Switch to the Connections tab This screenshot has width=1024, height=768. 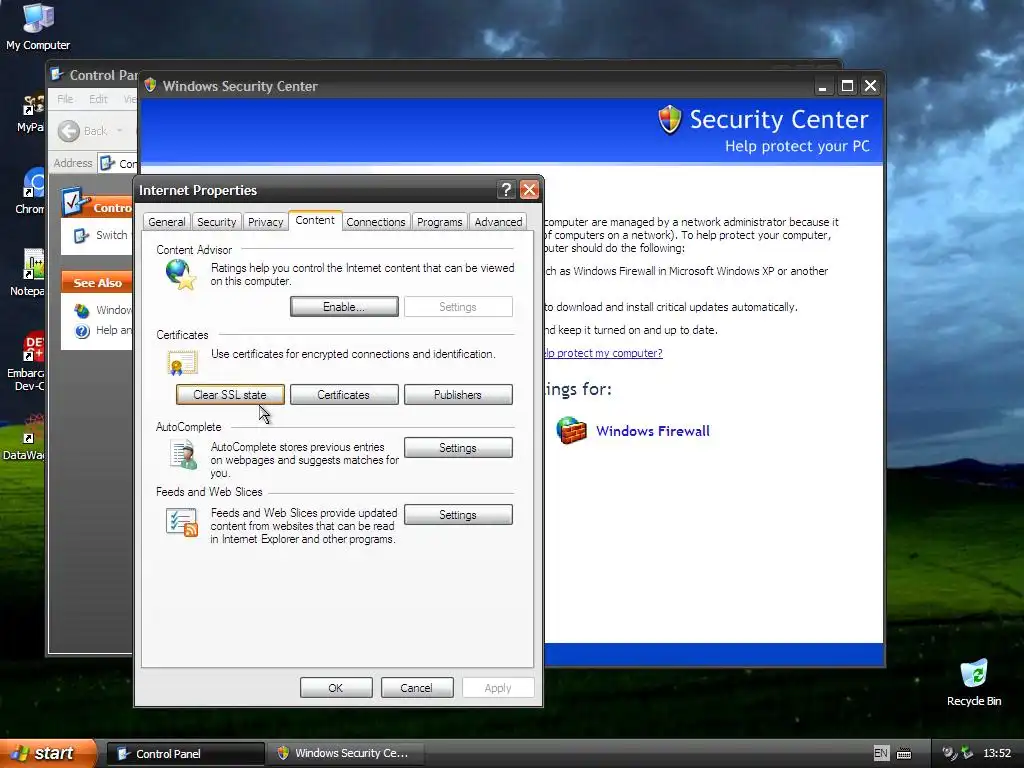[376, 222]
